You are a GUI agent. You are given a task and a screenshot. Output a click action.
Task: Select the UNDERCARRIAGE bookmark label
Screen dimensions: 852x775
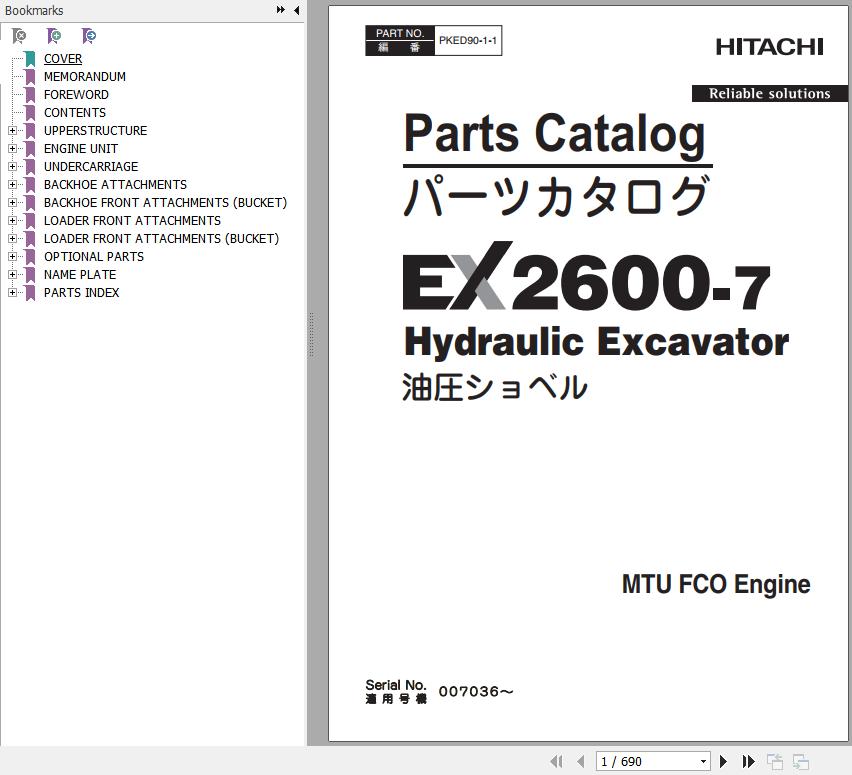(91, 166)
